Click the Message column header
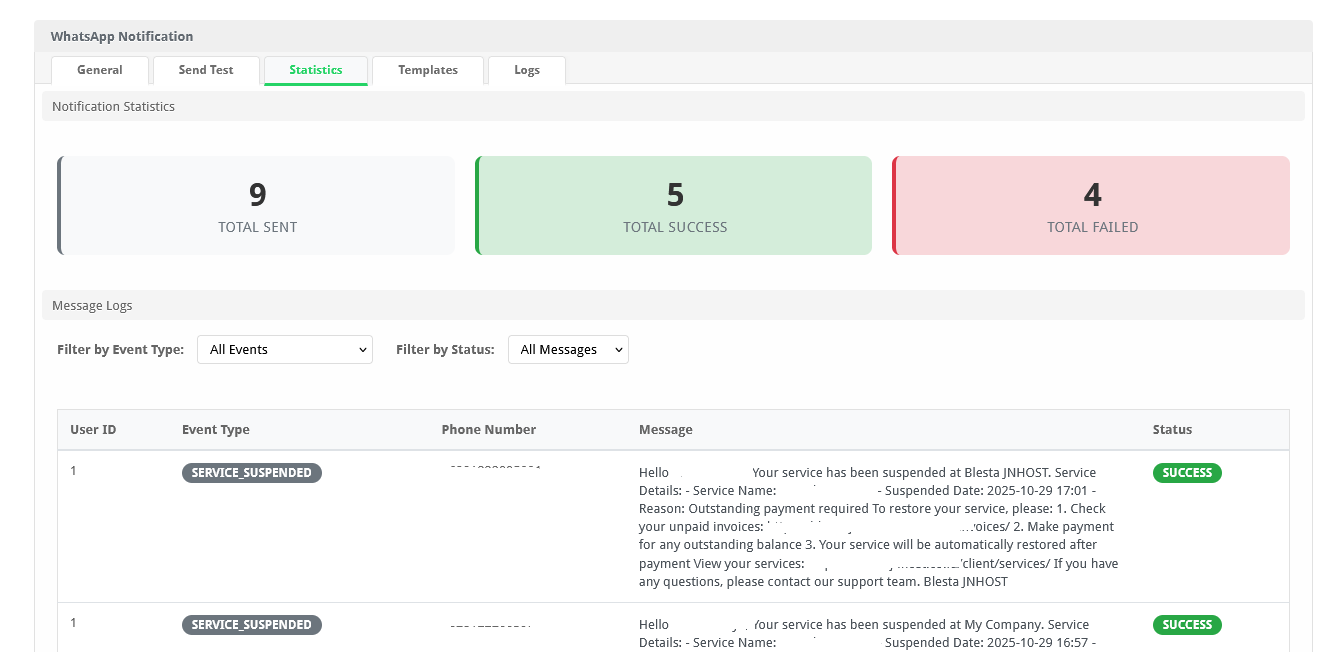 666,430
